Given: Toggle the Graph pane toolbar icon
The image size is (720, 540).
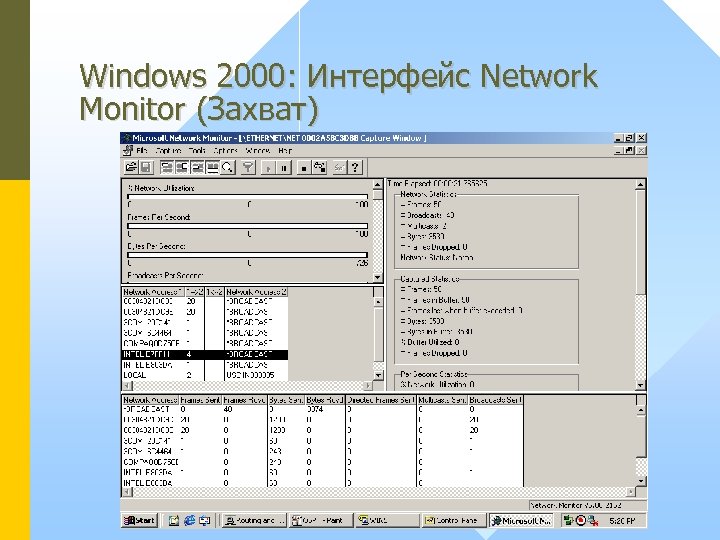Looking at the screenshot, I should coord(167,168).
